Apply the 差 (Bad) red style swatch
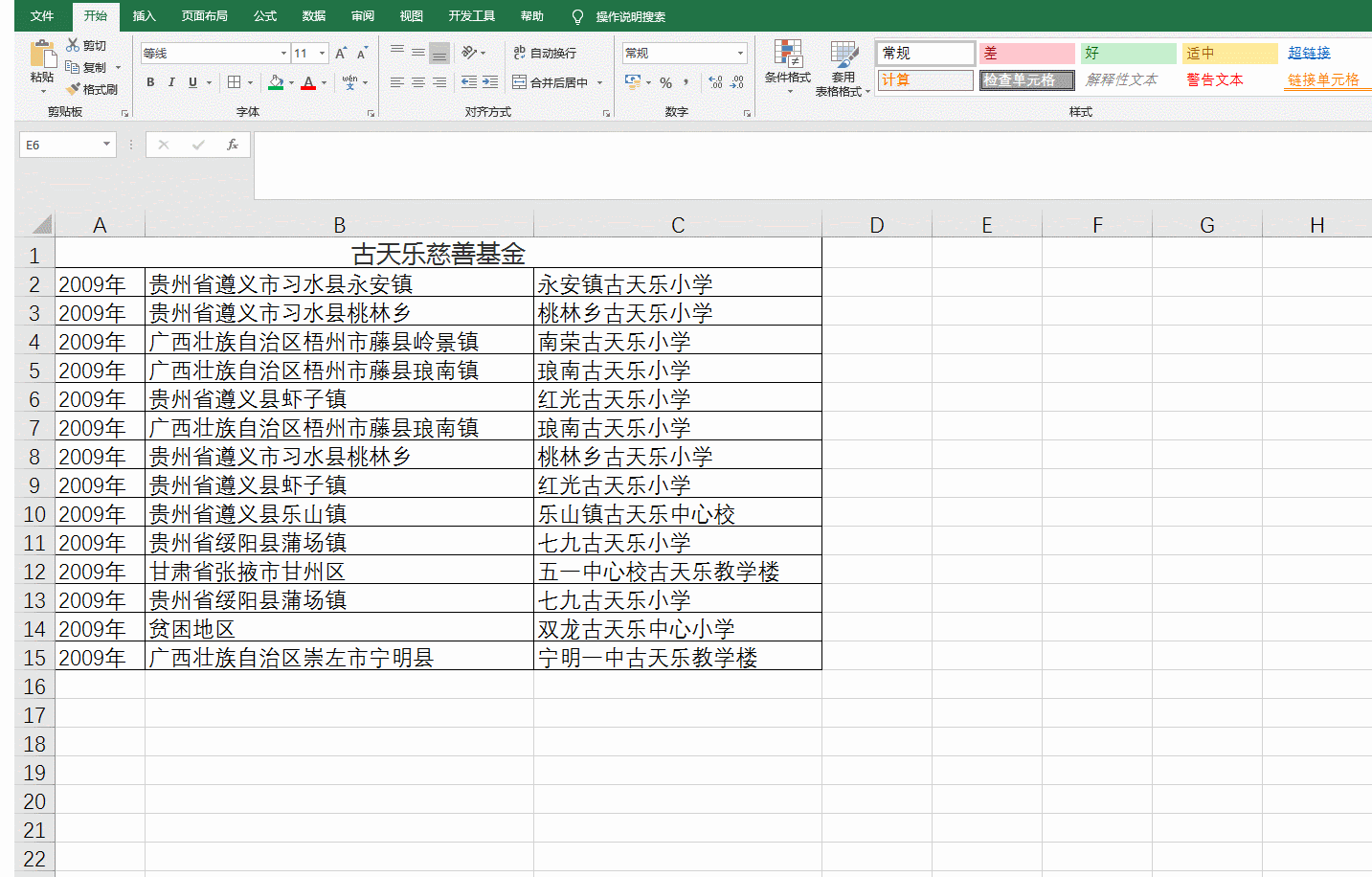This screenshot has width=1372, height=877. (x=1026, y=53)
